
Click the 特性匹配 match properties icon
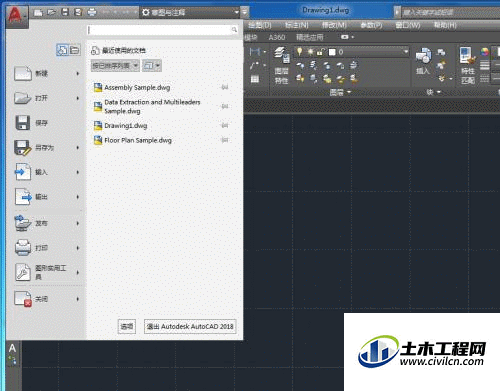(x=467, y=65)
